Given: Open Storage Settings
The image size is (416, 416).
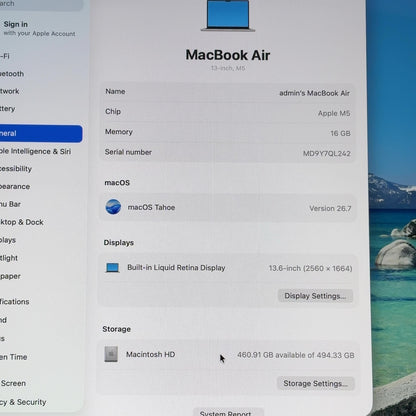Looking at the screenshot, I should (x=316, y=384).
